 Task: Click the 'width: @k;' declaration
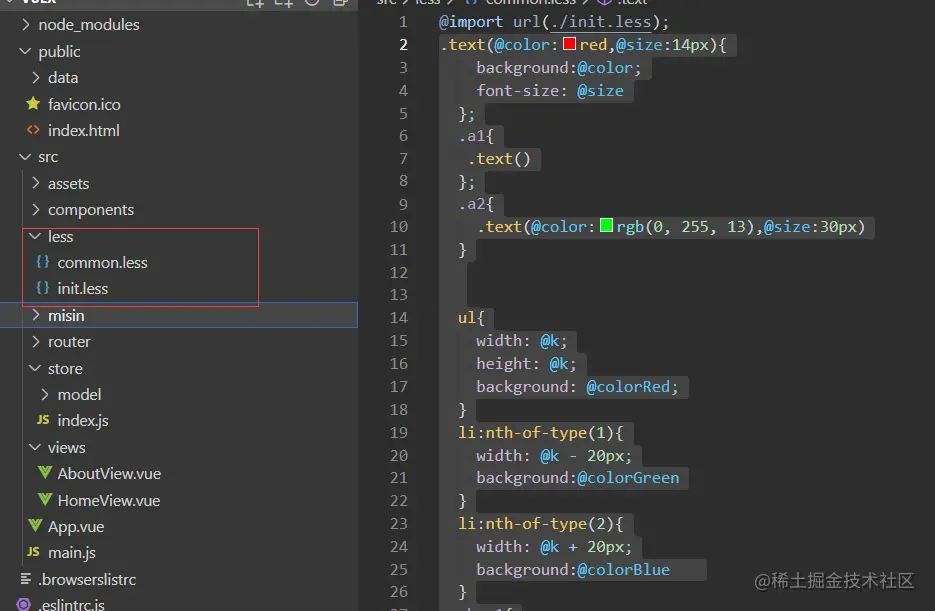522,341
